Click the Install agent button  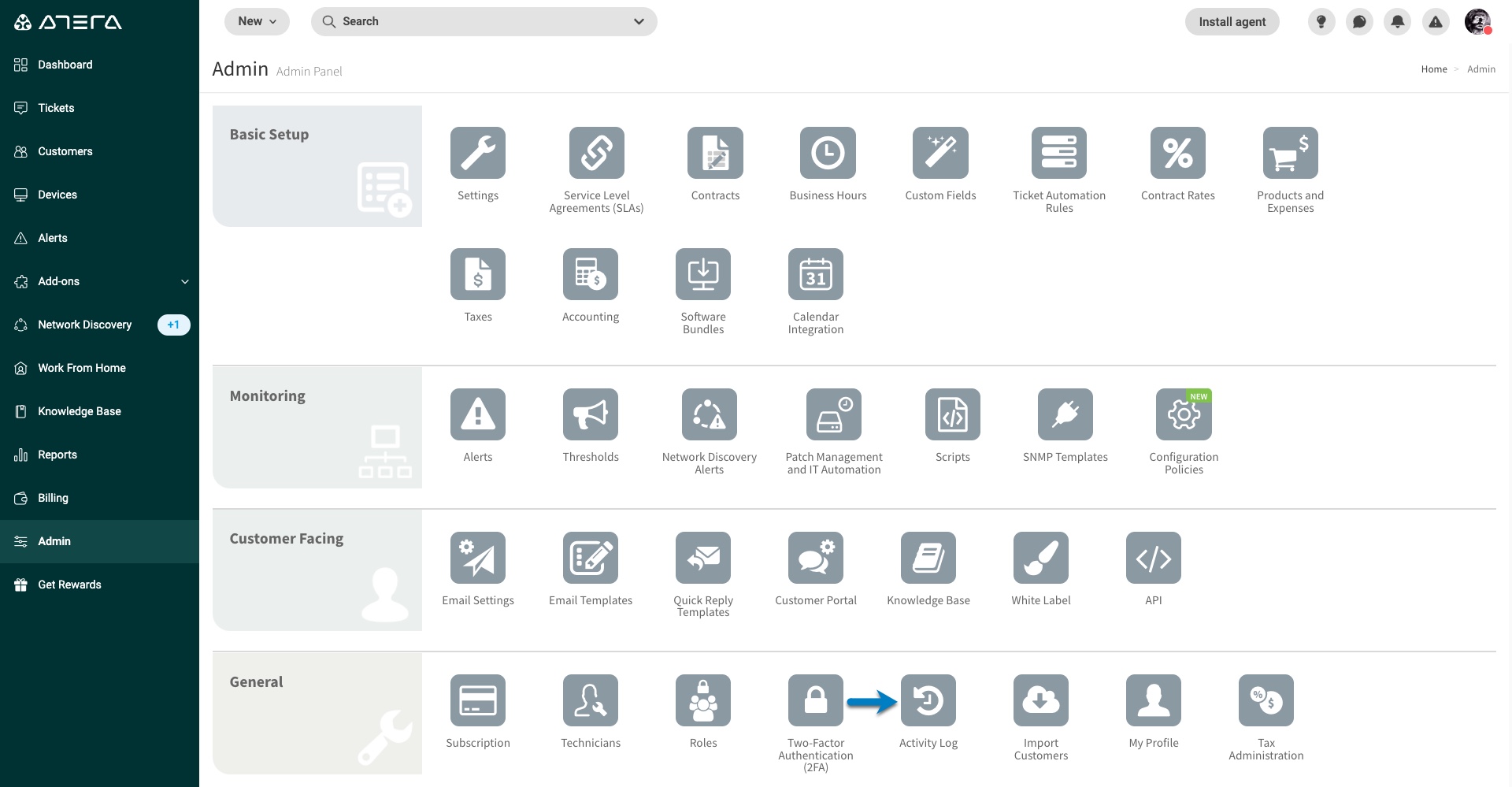pyautogui.click(x=1232, y=22)
